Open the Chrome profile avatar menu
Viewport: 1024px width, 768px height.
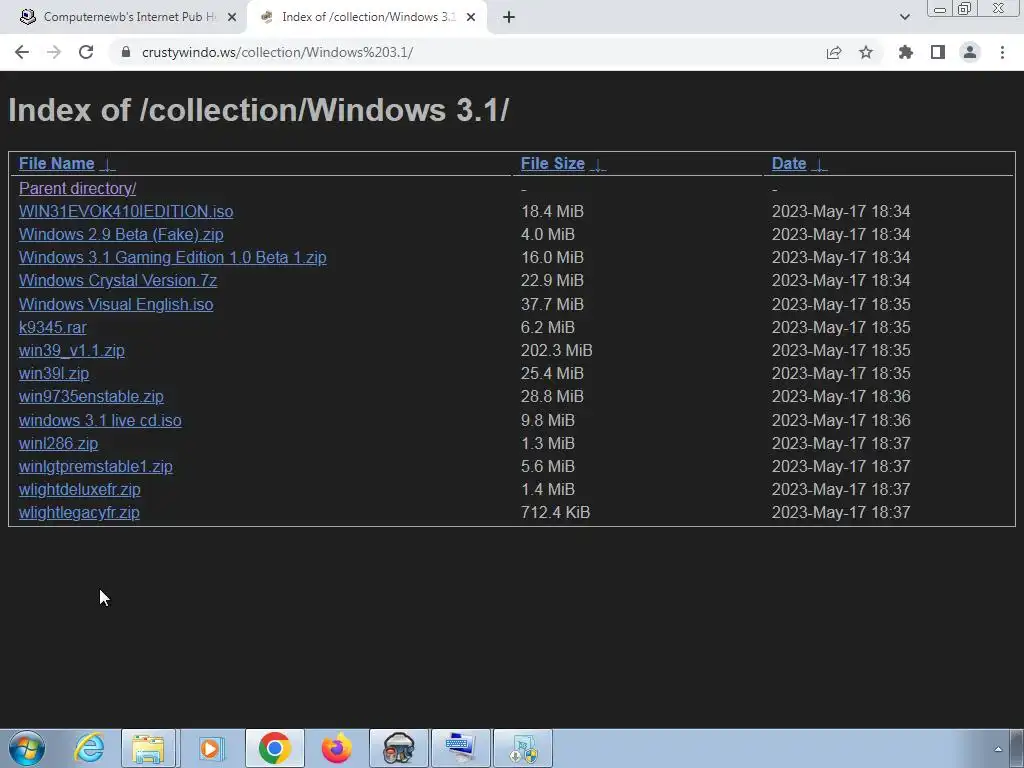pos(970,52)
